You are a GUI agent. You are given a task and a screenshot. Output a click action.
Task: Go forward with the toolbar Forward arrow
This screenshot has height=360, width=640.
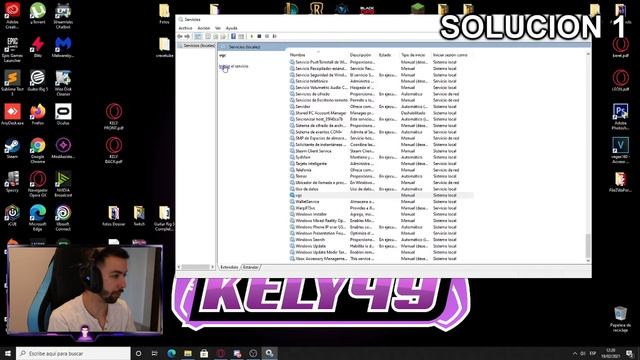[187, 36]
